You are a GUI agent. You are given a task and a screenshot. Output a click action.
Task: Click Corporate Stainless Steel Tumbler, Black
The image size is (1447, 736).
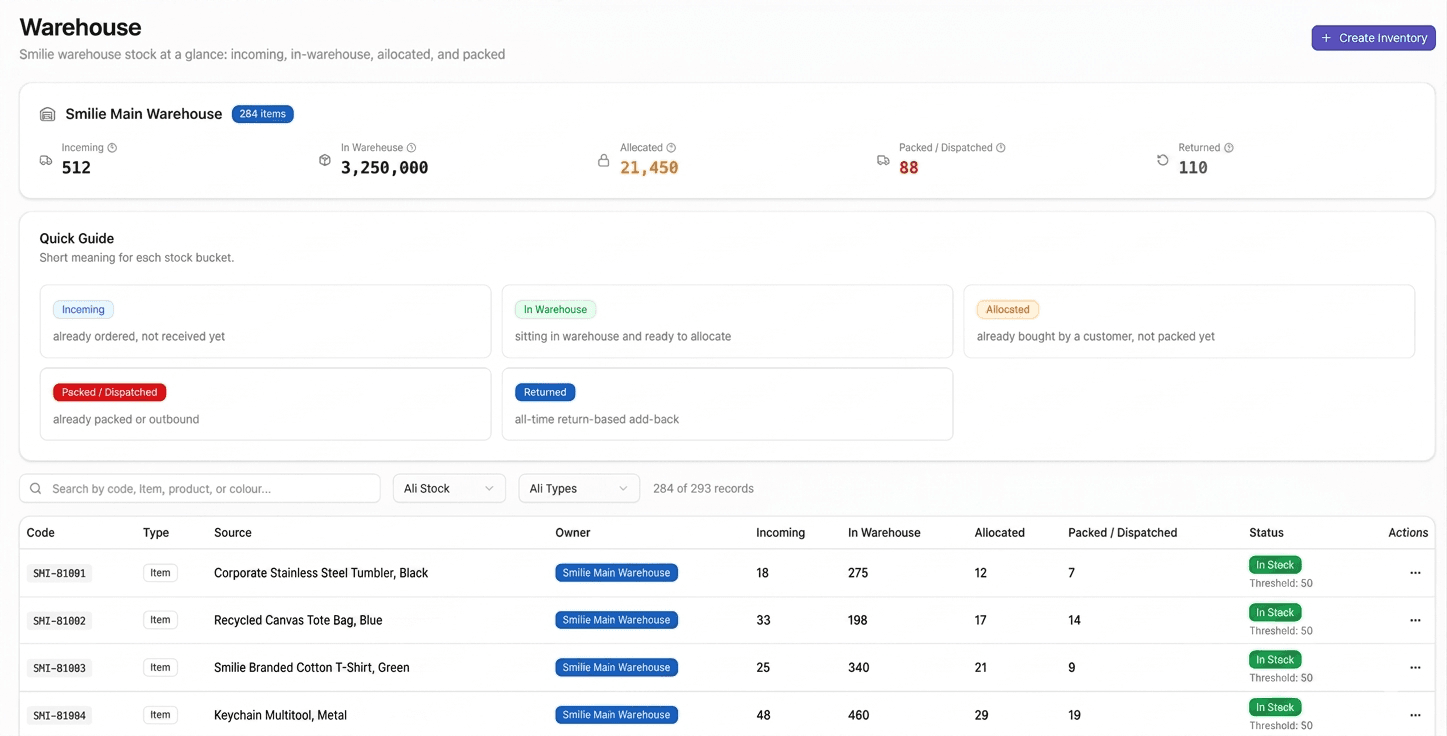coord(321,573)
